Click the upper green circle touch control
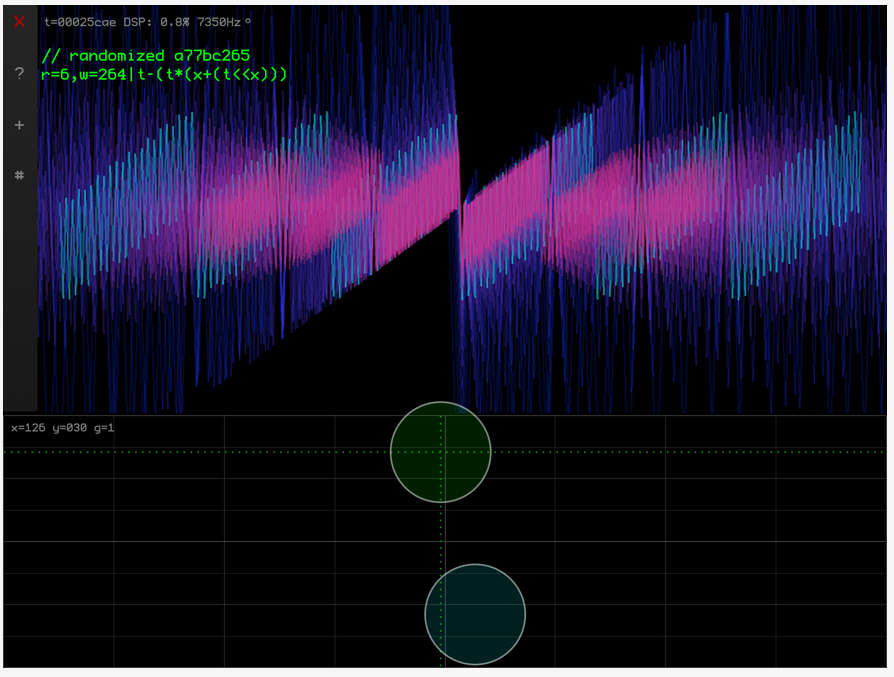The width and height of the screenshot is (894, 677). (x=441, y=452)
